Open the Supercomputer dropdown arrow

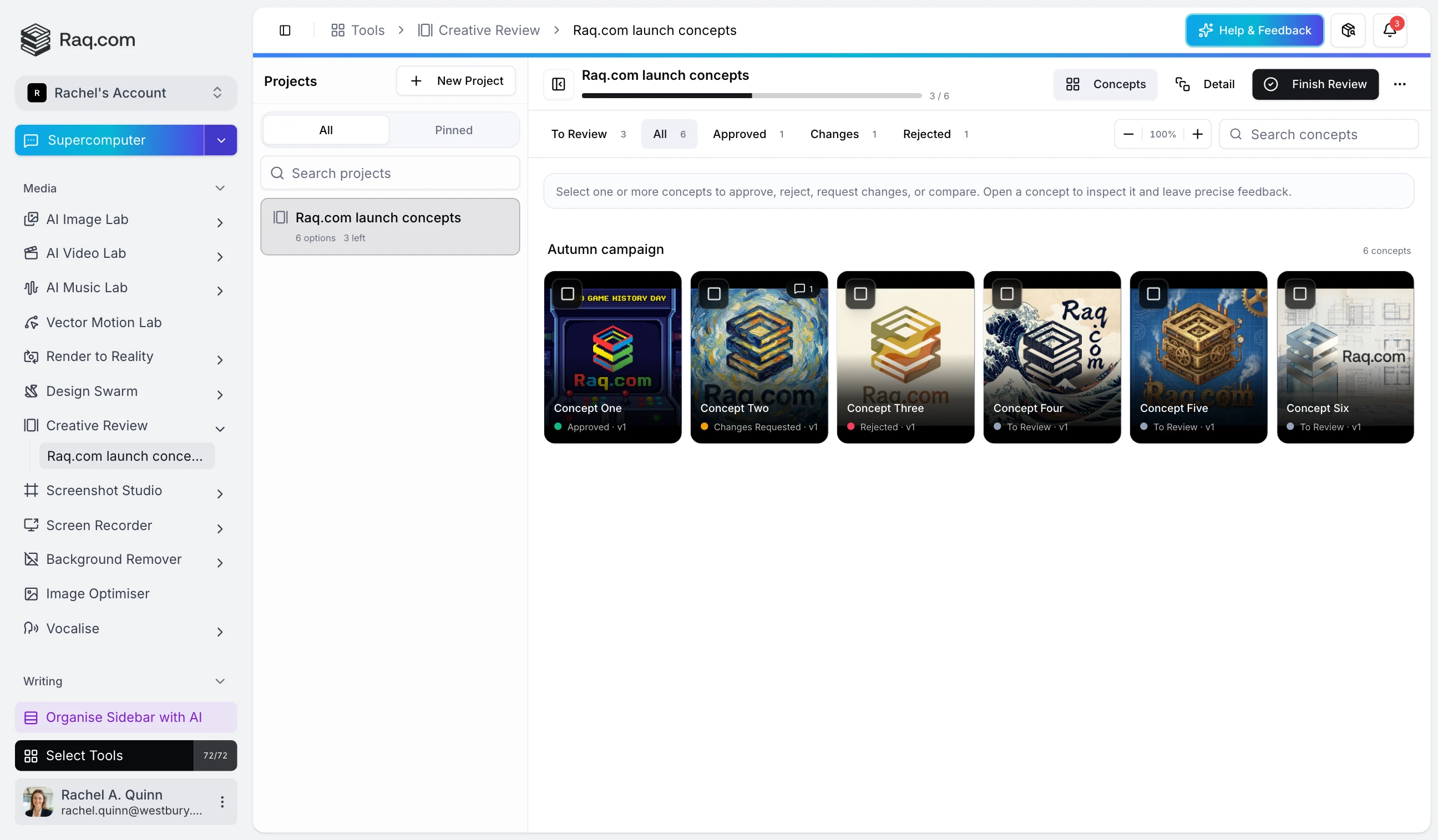point(221,140)
